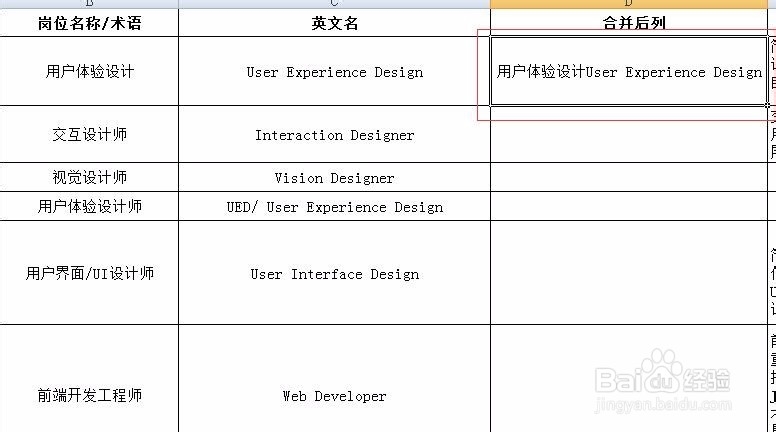Click the cell 用户体验设计师

89,206
